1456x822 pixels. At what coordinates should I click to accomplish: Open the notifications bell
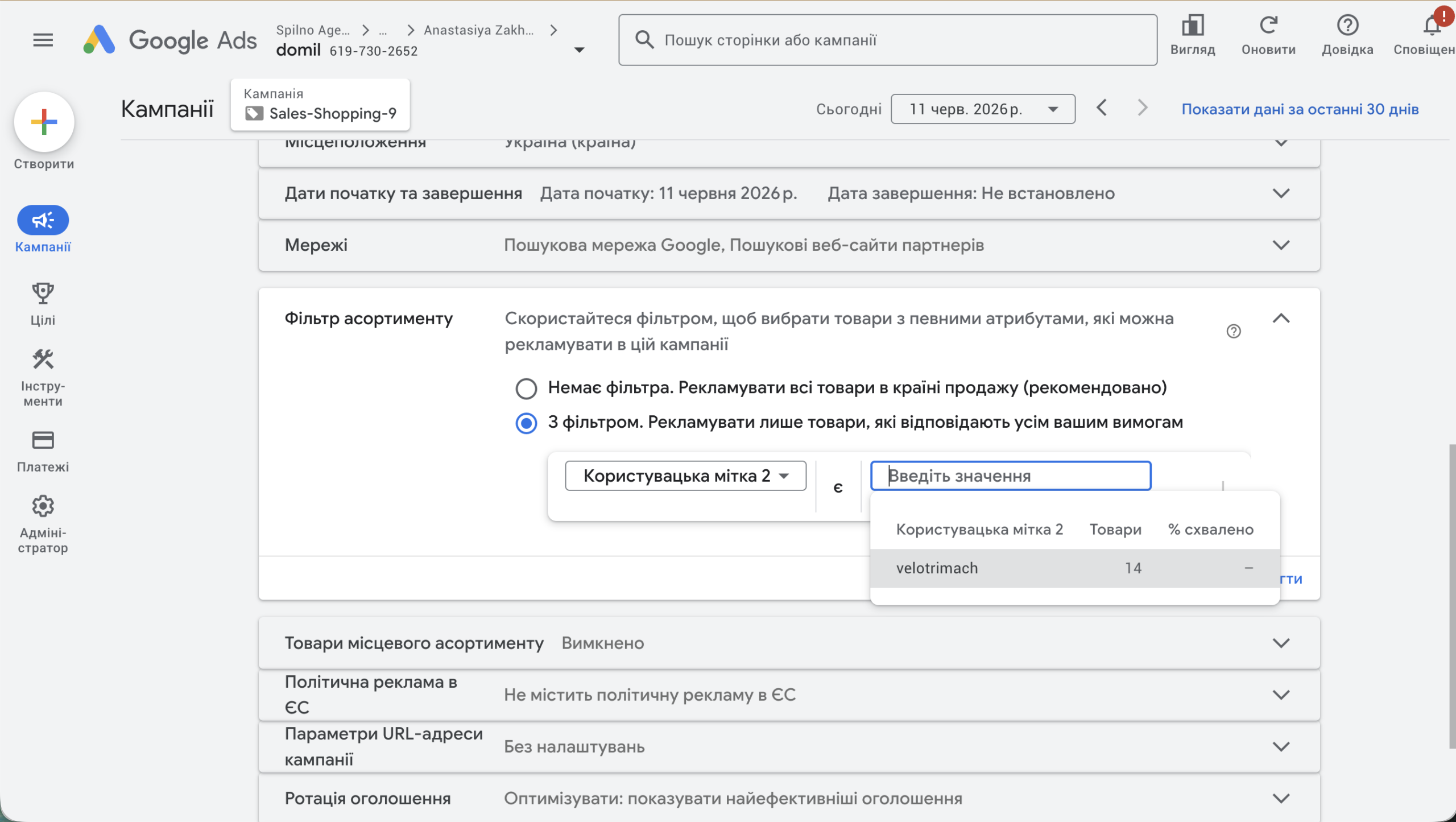tap(1432, 26)
